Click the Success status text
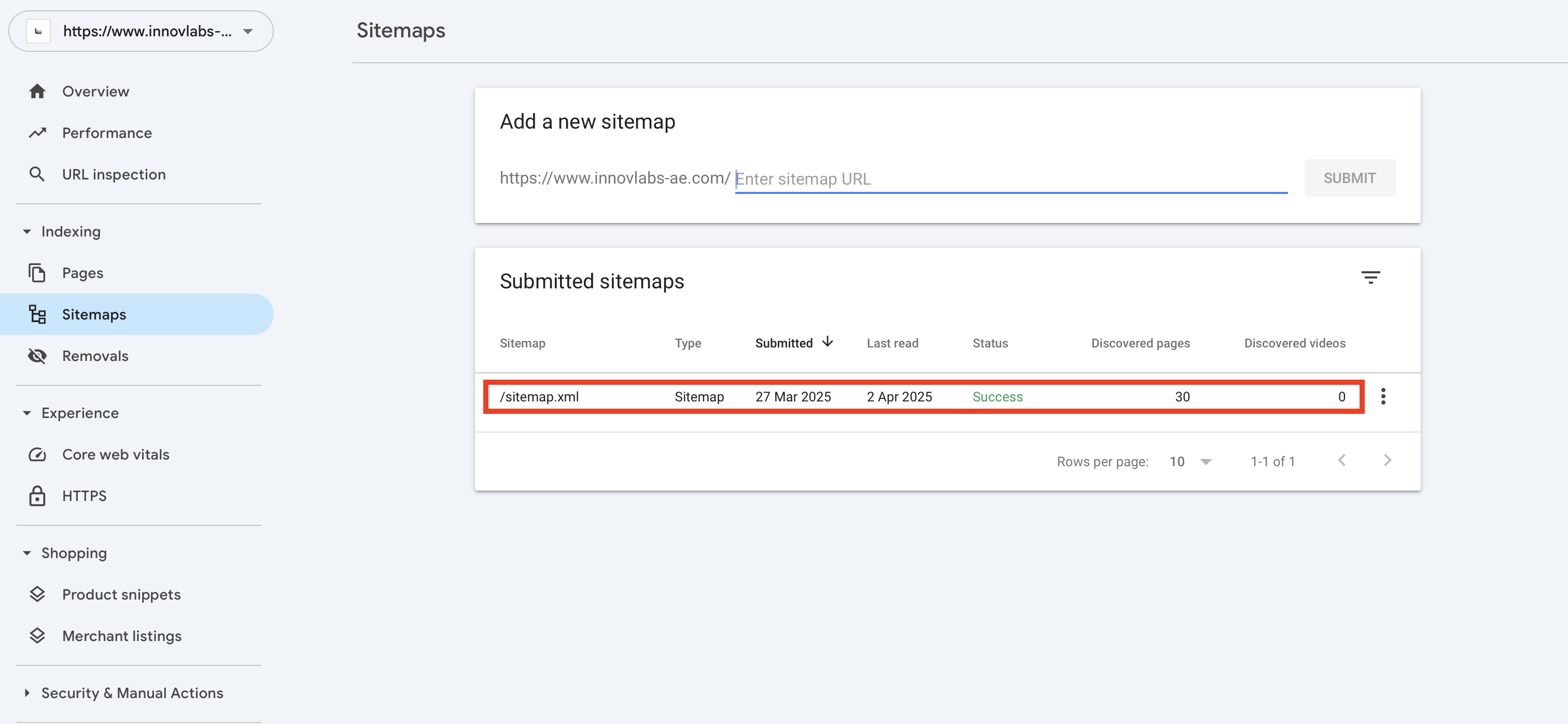Image resolution: width=1568 pixels, height=724 pixels. click(x=997, y=396)
